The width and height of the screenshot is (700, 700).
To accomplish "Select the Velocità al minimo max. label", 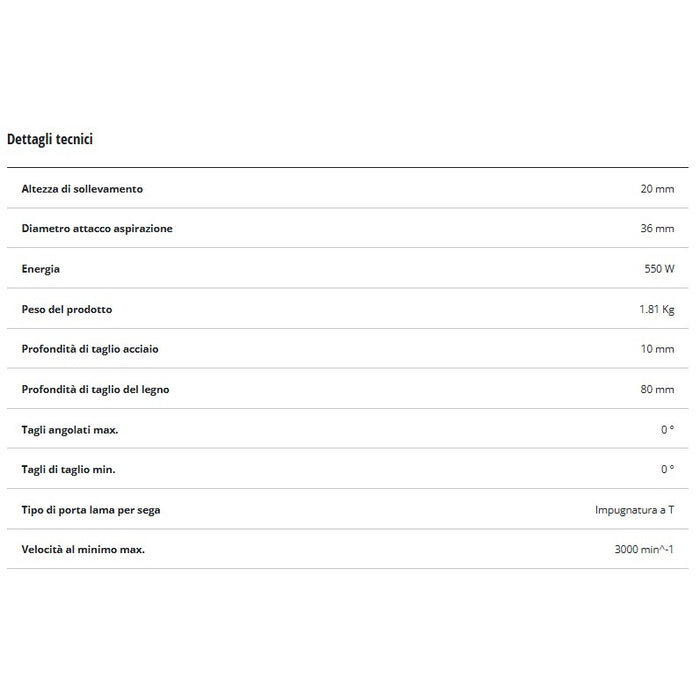I will tap(83, 550).
